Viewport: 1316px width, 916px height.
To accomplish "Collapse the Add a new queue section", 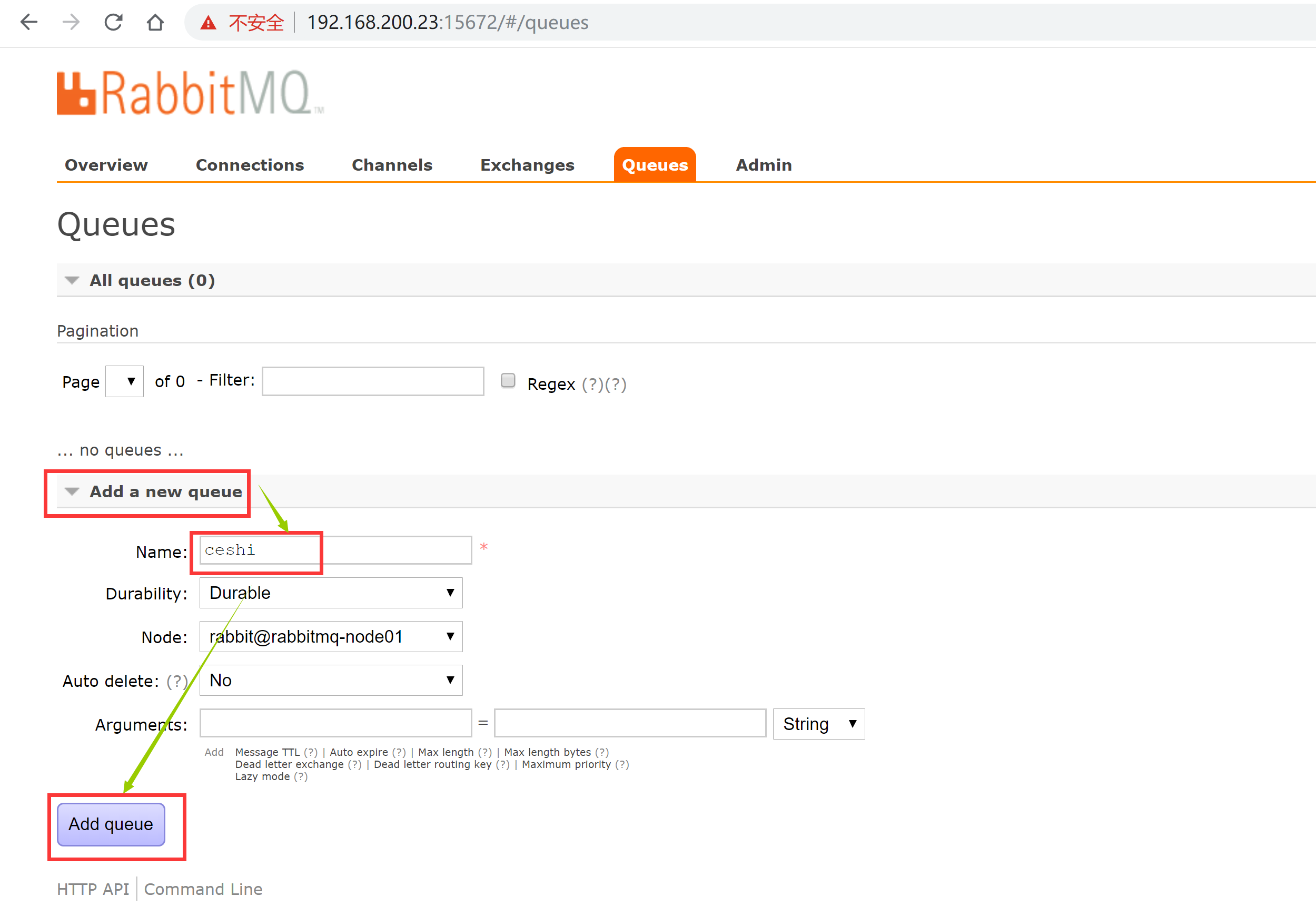I will point(166,492).
